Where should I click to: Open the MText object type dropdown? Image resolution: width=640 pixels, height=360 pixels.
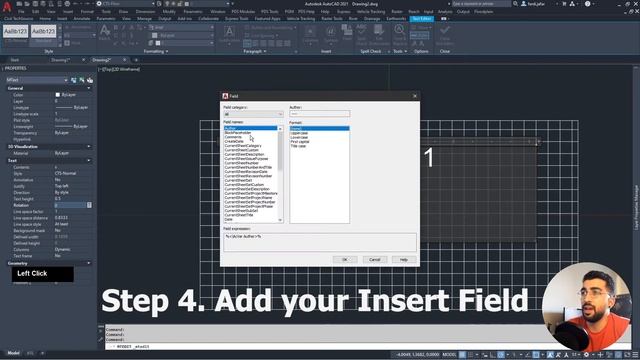click(x=37, y=80)
